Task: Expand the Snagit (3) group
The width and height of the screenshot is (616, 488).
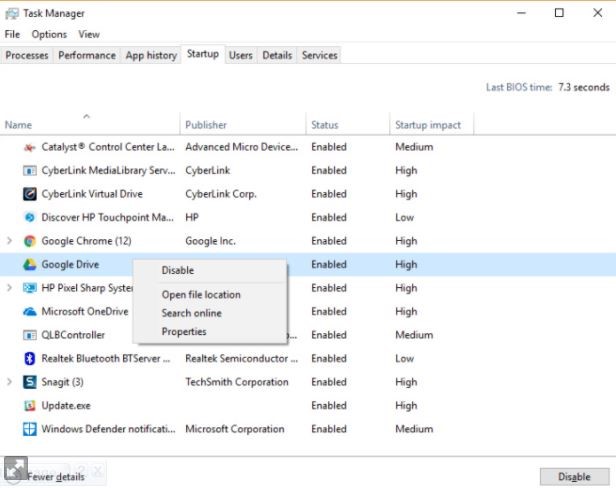Action: [10, 382]
